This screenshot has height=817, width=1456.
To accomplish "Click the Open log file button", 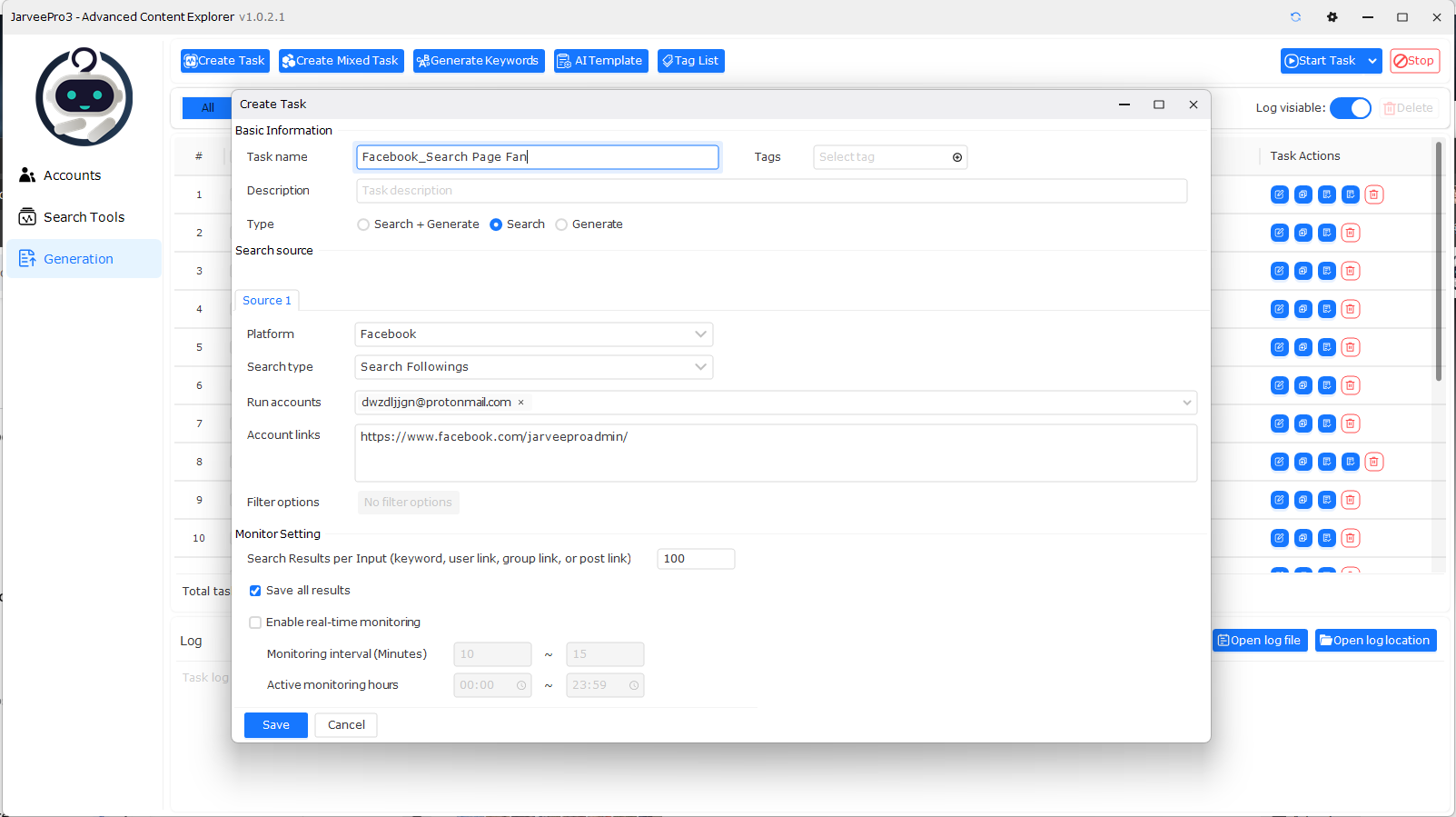I will click(x=1259, y=641).
